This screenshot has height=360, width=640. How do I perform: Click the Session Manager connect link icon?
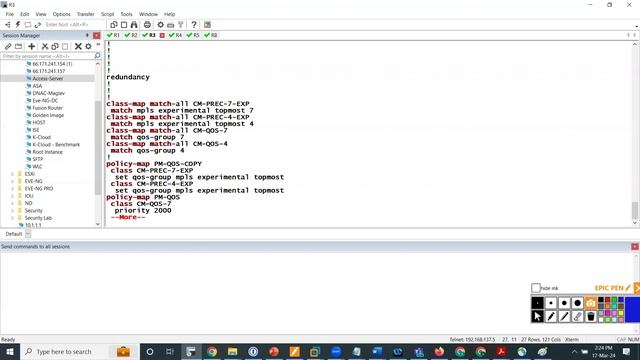8,47
